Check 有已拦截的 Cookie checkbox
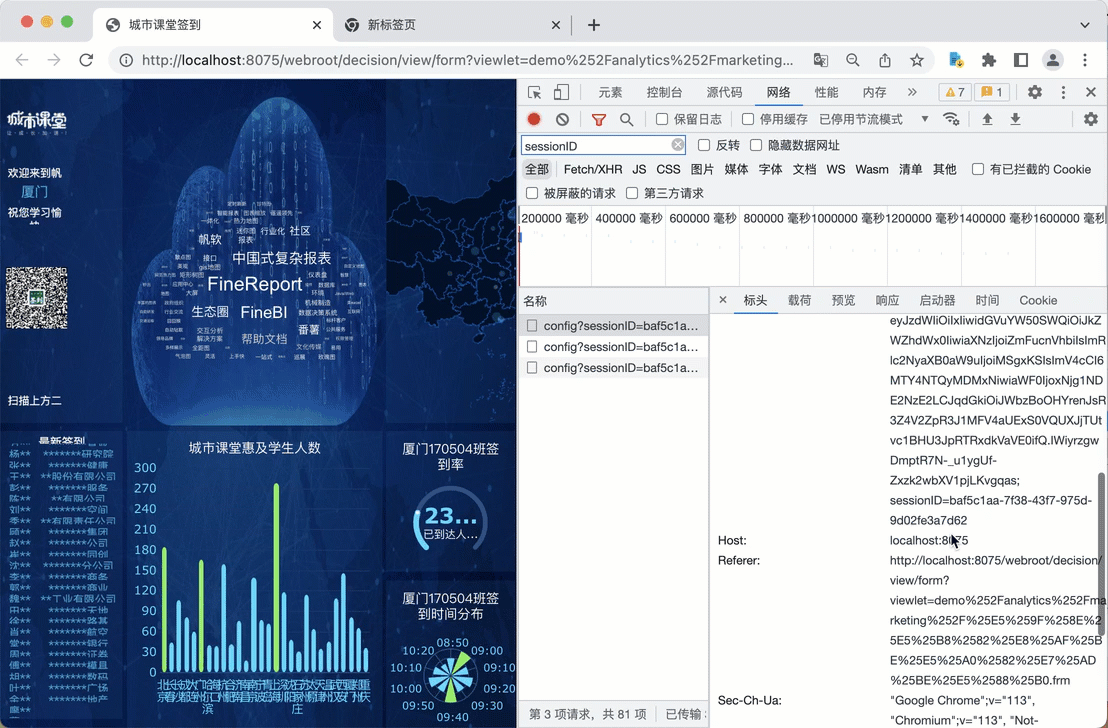 (978, 169)
